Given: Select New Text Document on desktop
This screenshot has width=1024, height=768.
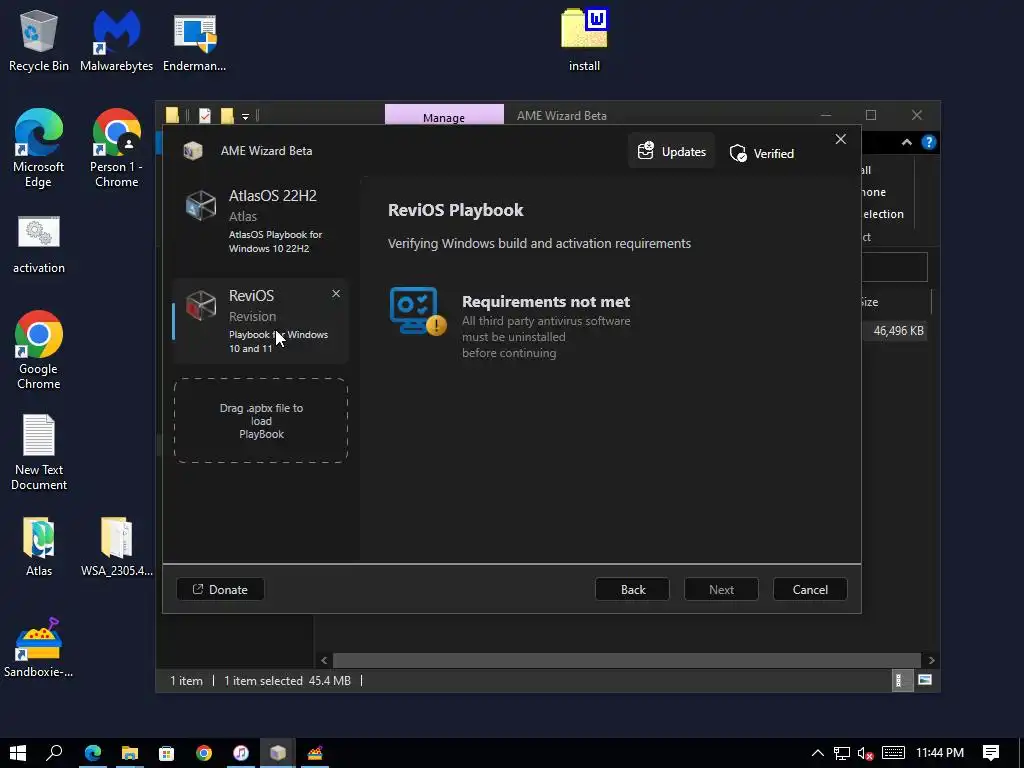Looking at the screenshot, I should coord(39,452).
